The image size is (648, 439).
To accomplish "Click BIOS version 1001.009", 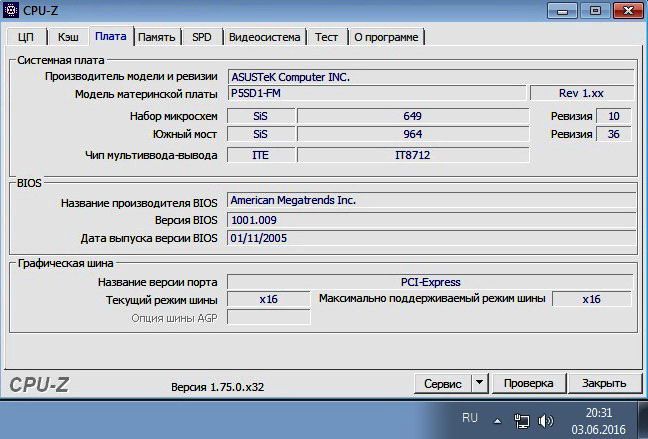I will pos(431,220).
